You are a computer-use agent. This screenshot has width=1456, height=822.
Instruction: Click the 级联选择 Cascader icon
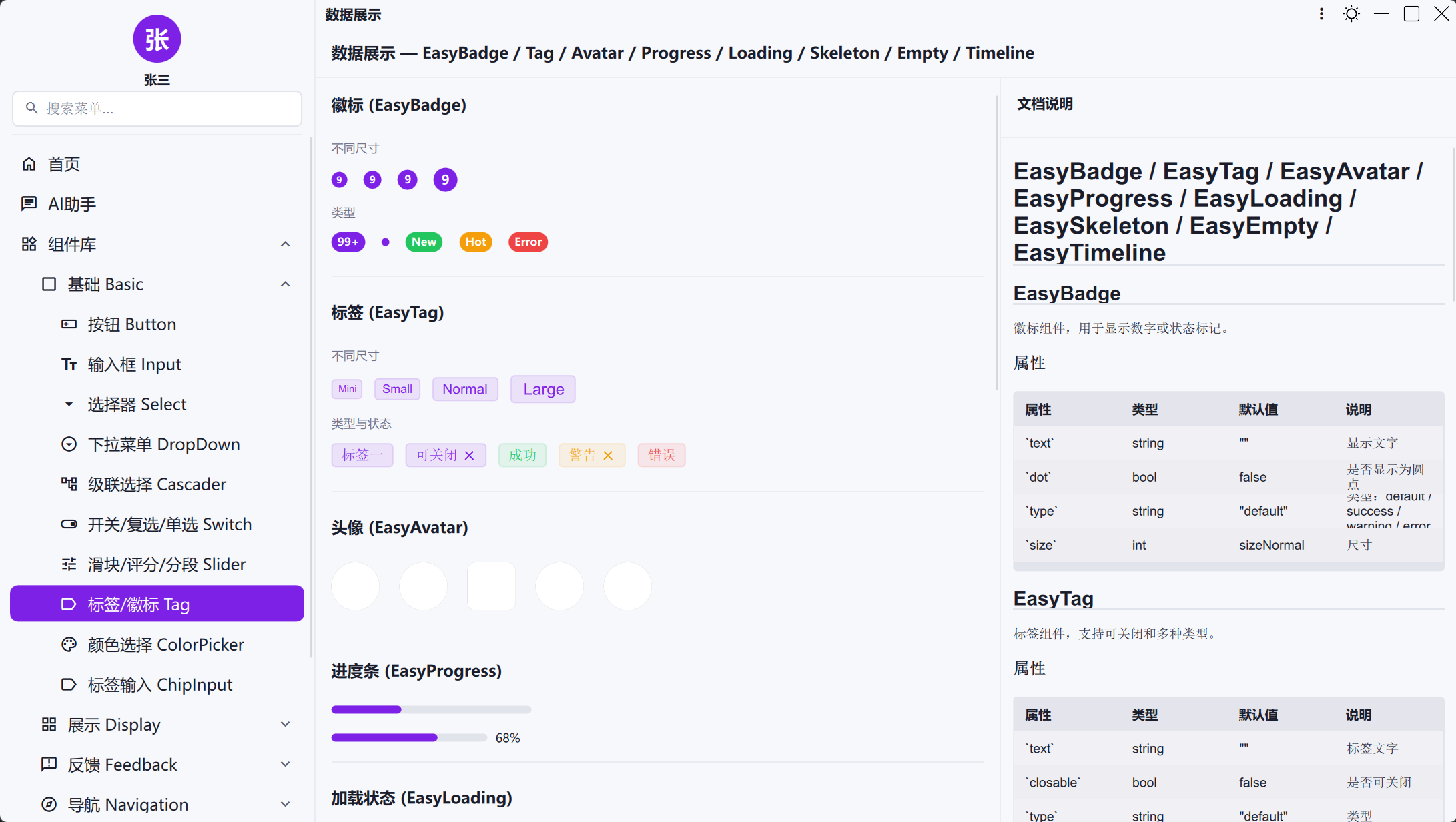click(69, 484)
